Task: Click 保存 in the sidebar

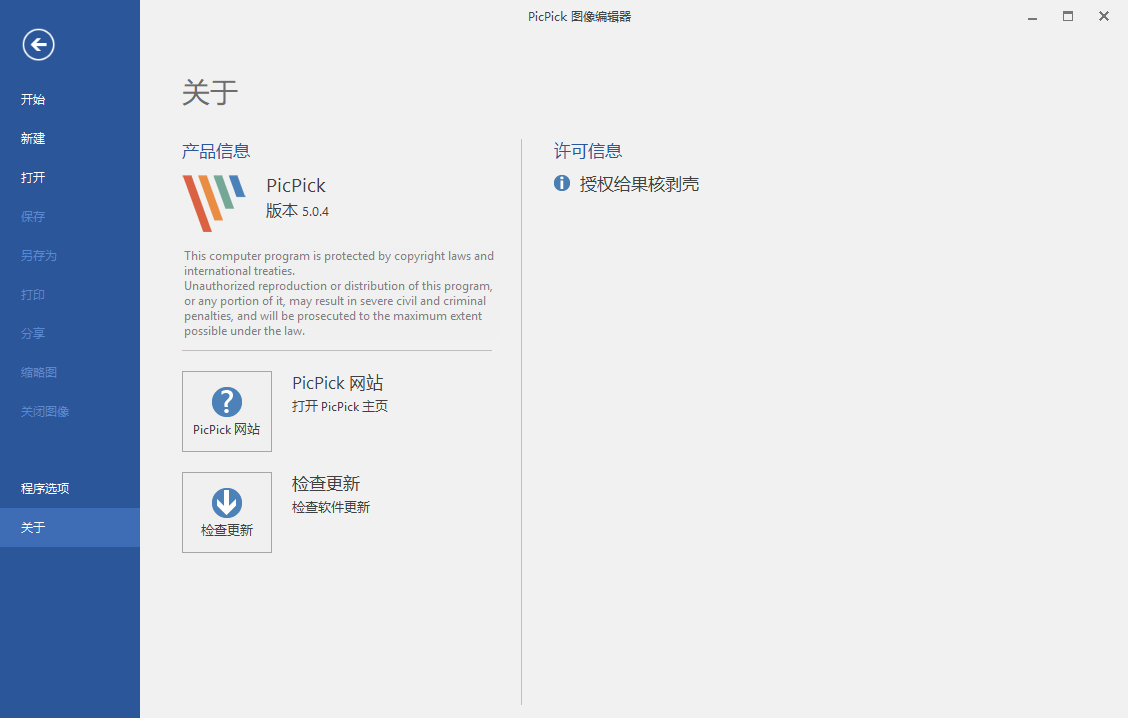Action: [x=33, y=216]
